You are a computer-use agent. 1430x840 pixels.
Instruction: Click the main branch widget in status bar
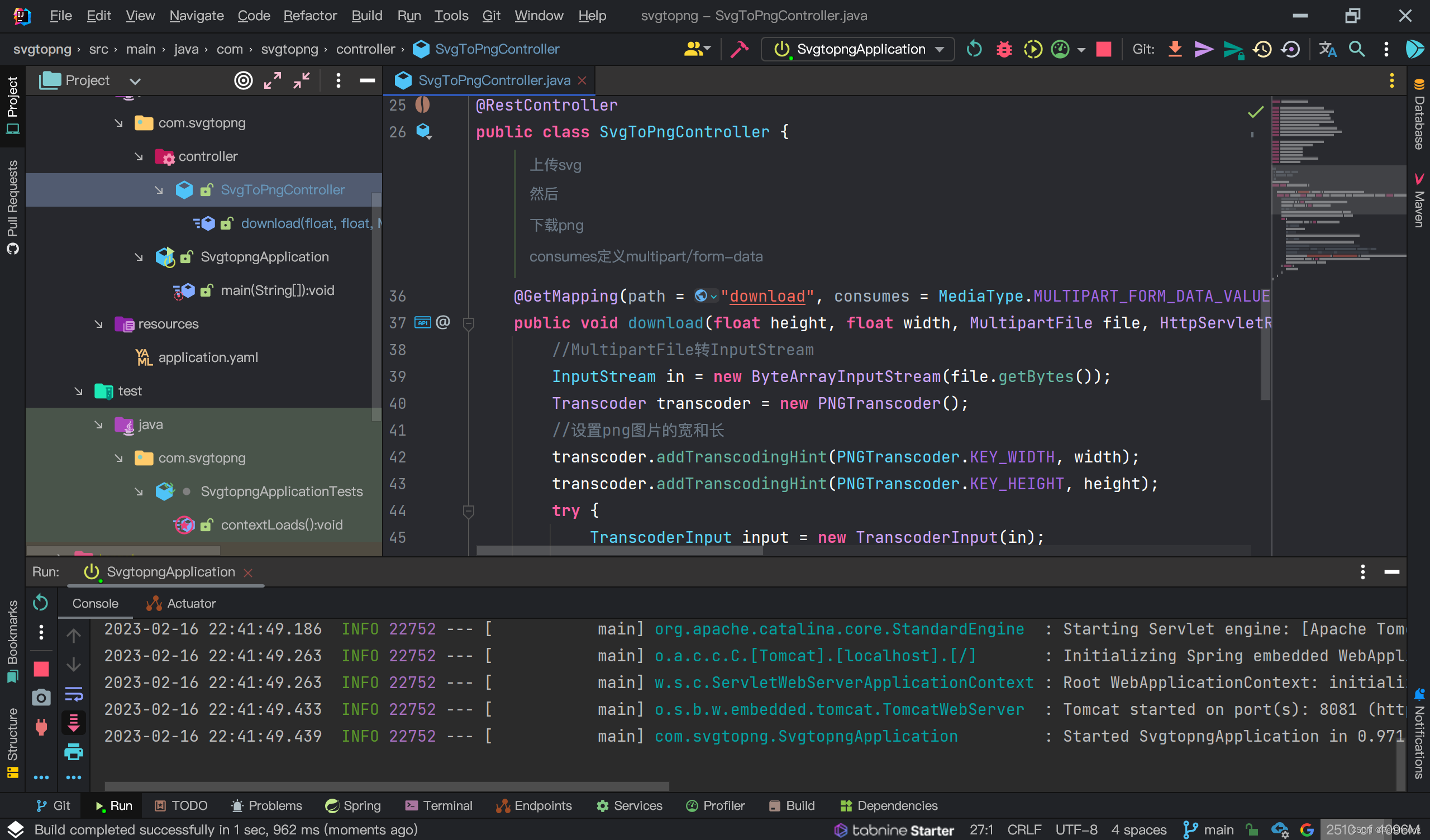[x=1209, y=830]
